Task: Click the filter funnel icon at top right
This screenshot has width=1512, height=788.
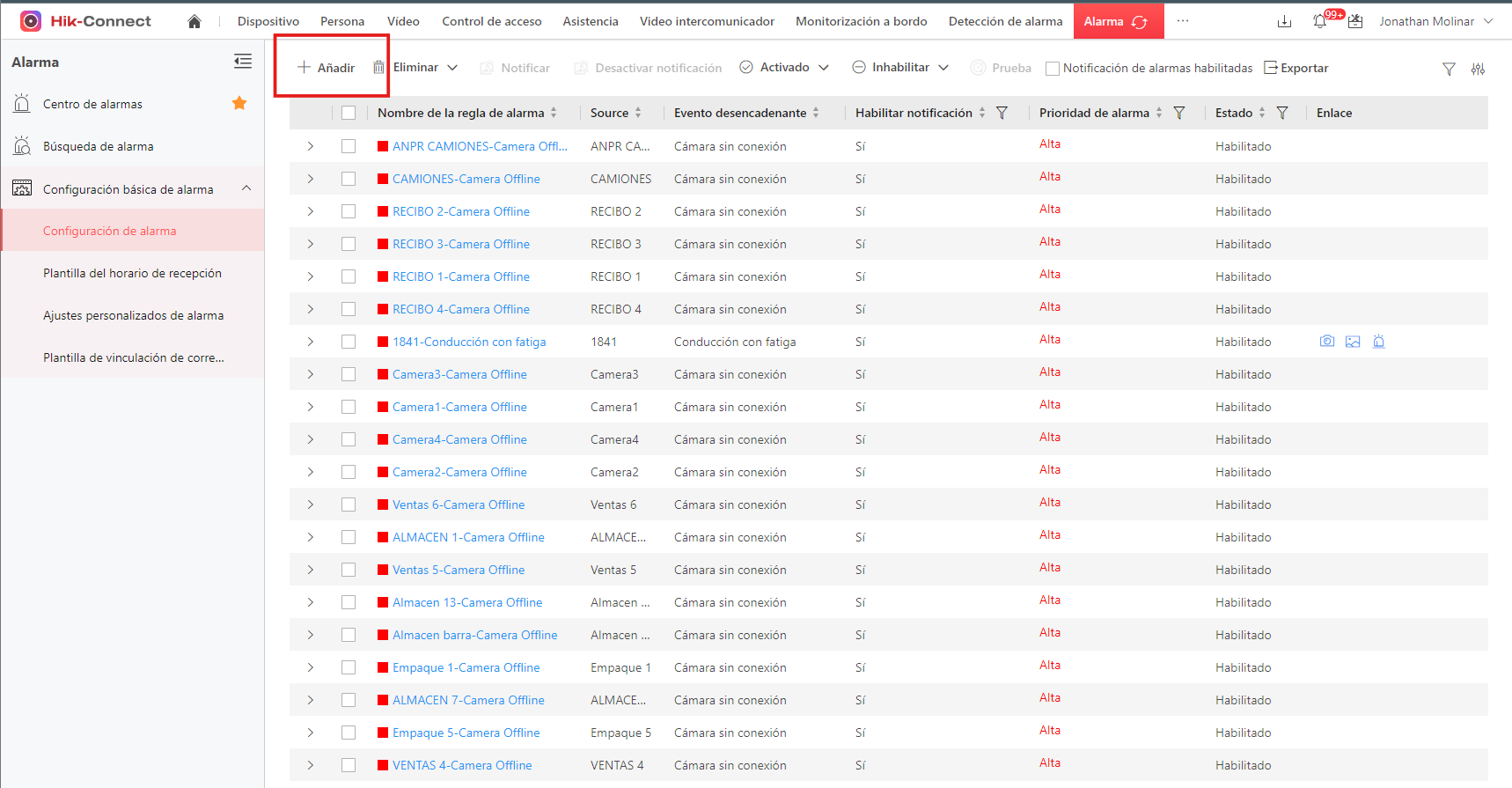Action: tap(1450, 69)
